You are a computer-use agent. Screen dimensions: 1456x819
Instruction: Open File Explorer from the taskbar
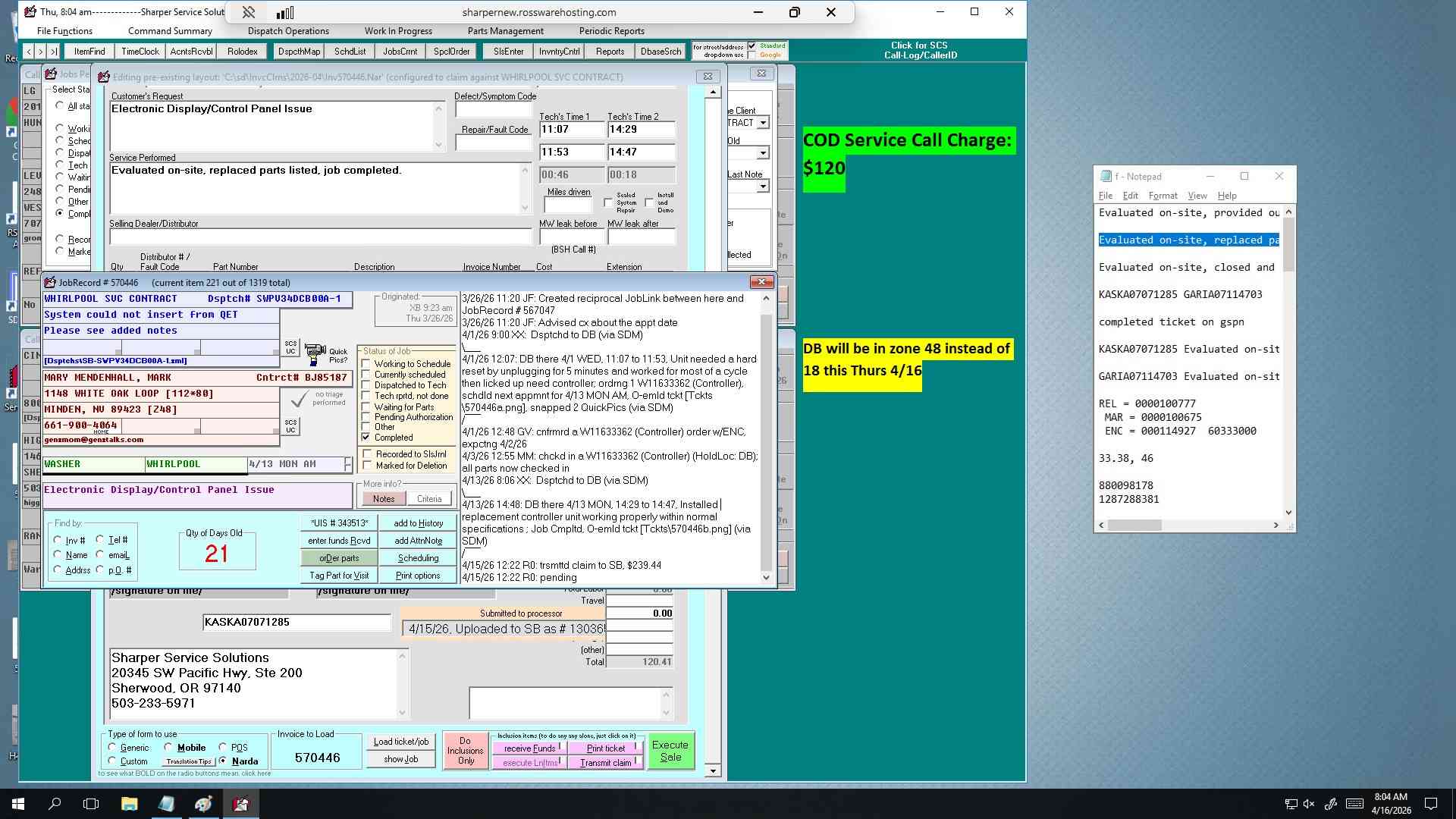[x=129, y=804]
